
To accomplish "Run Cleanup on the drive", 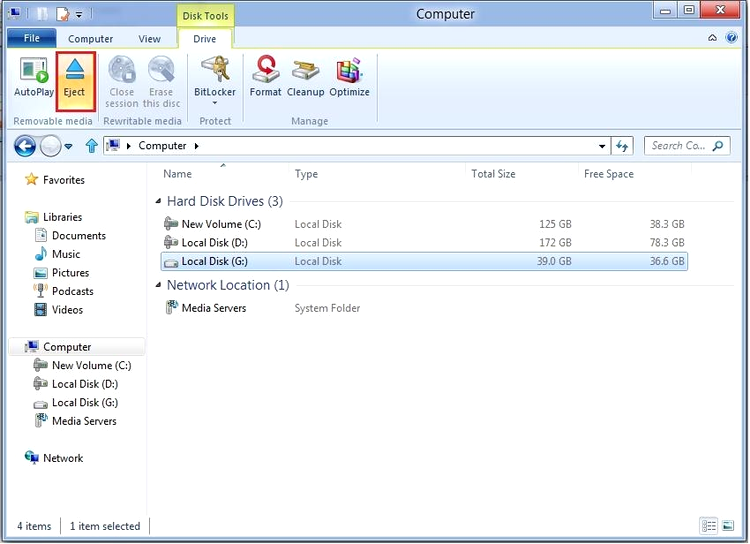I will 306,77.
